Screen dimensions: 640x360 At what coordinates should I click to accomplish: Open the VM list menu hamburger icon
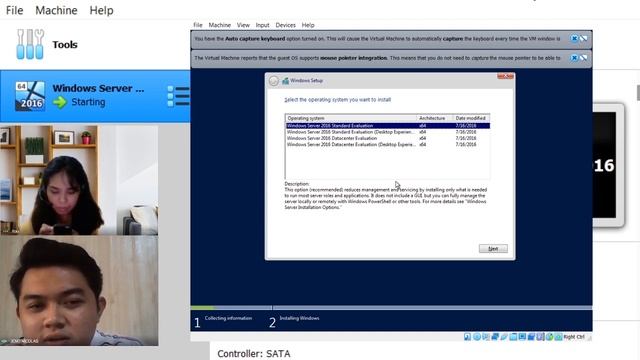click(x=178, y=96)
